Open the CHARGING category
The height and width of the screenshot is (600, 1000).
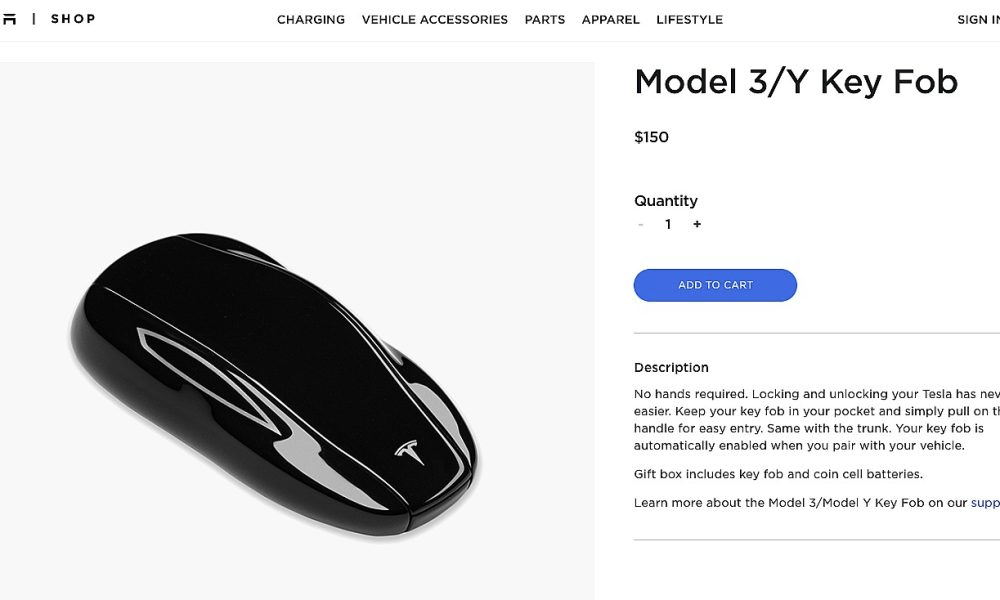coord(310,19)
